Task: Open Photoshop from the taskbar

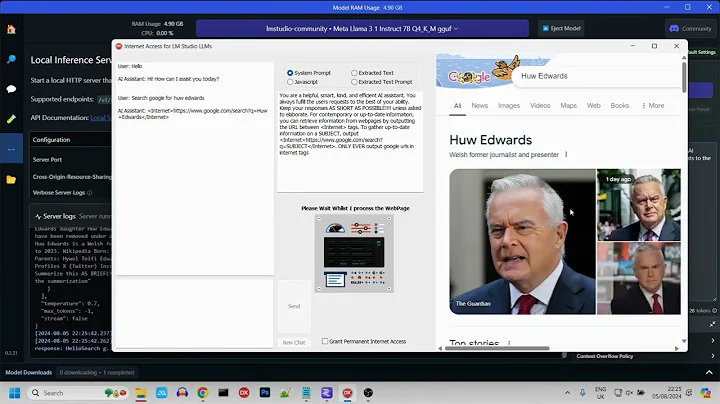Action: [265, 393]
